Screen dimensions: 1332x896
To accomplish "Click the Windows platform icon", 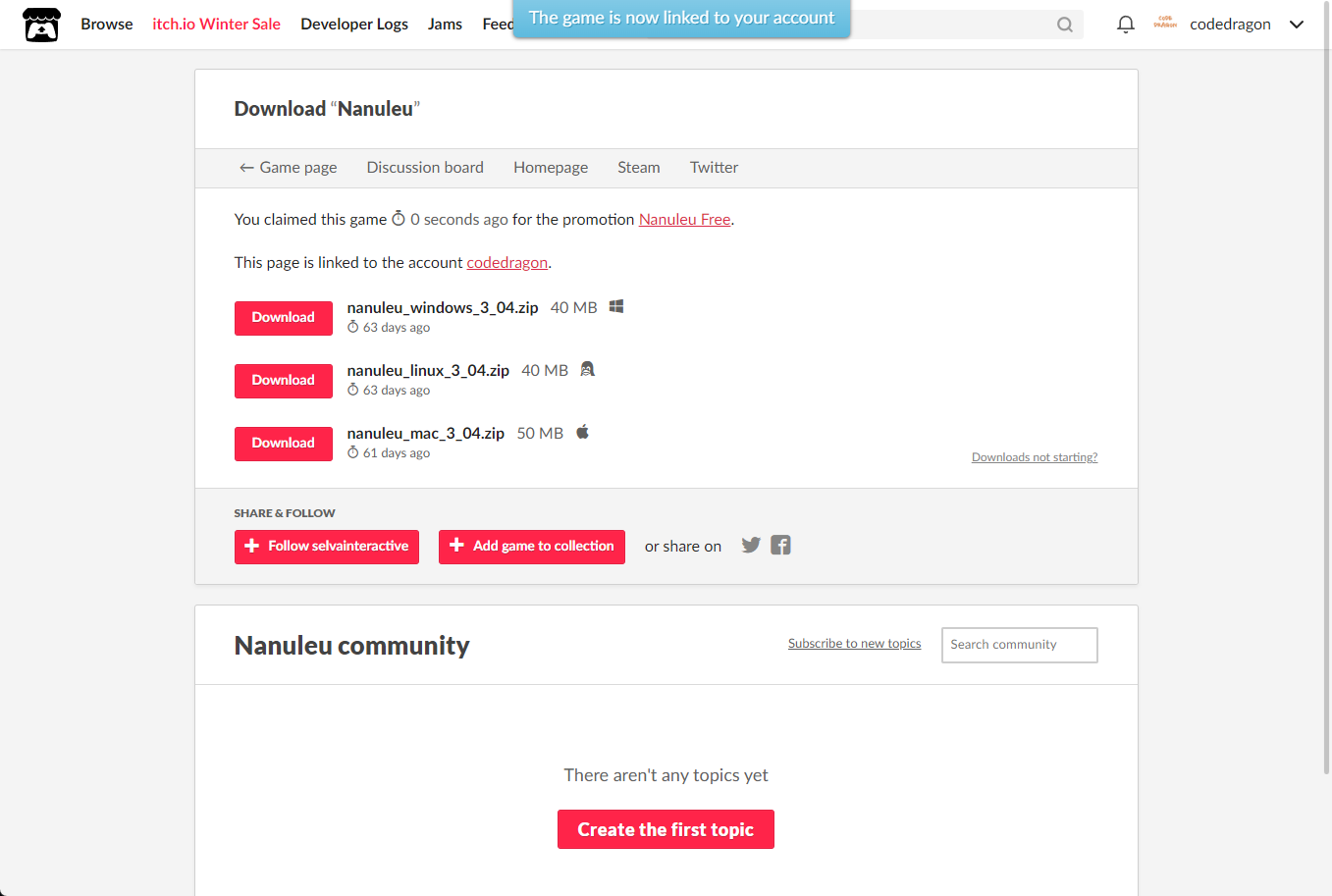I will click(x=616, y=306).
